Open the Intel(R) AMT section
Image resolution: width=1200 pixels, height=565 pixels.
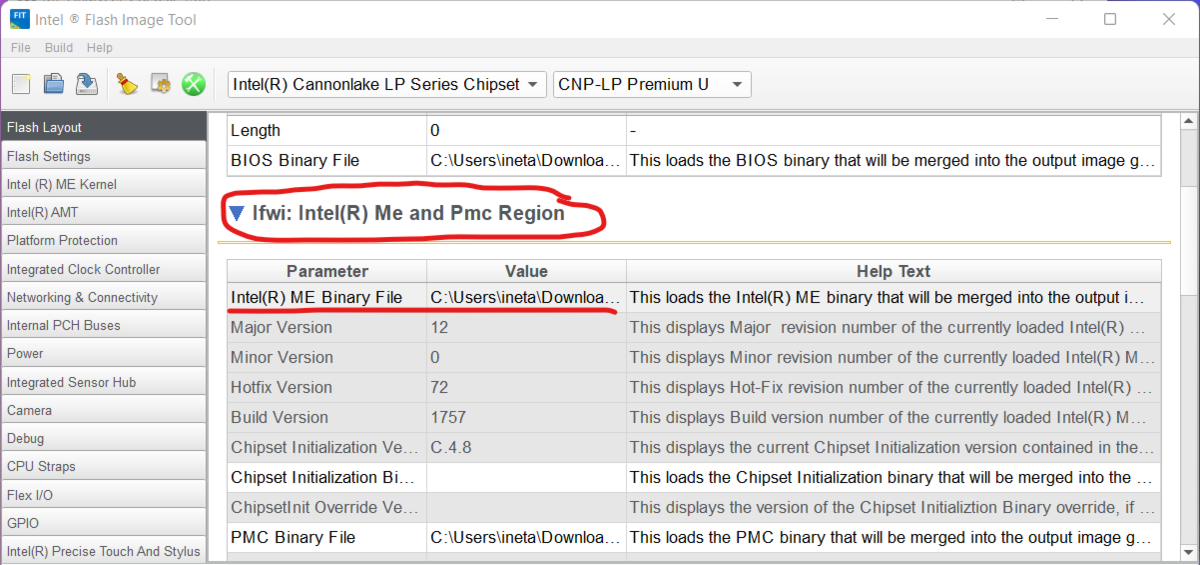(x=103, y=212)
